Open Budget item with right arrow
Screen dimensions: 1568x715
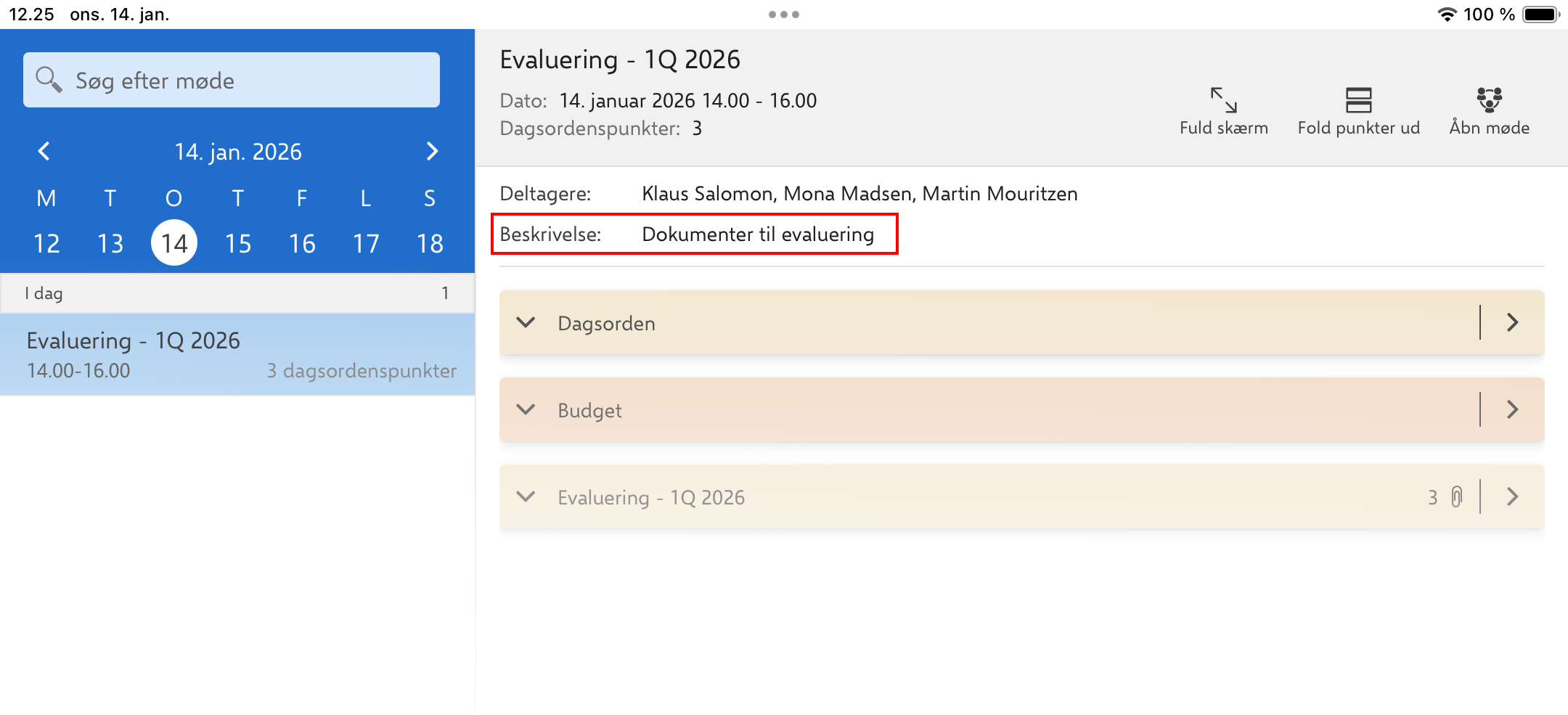(x=1513, y=409)
